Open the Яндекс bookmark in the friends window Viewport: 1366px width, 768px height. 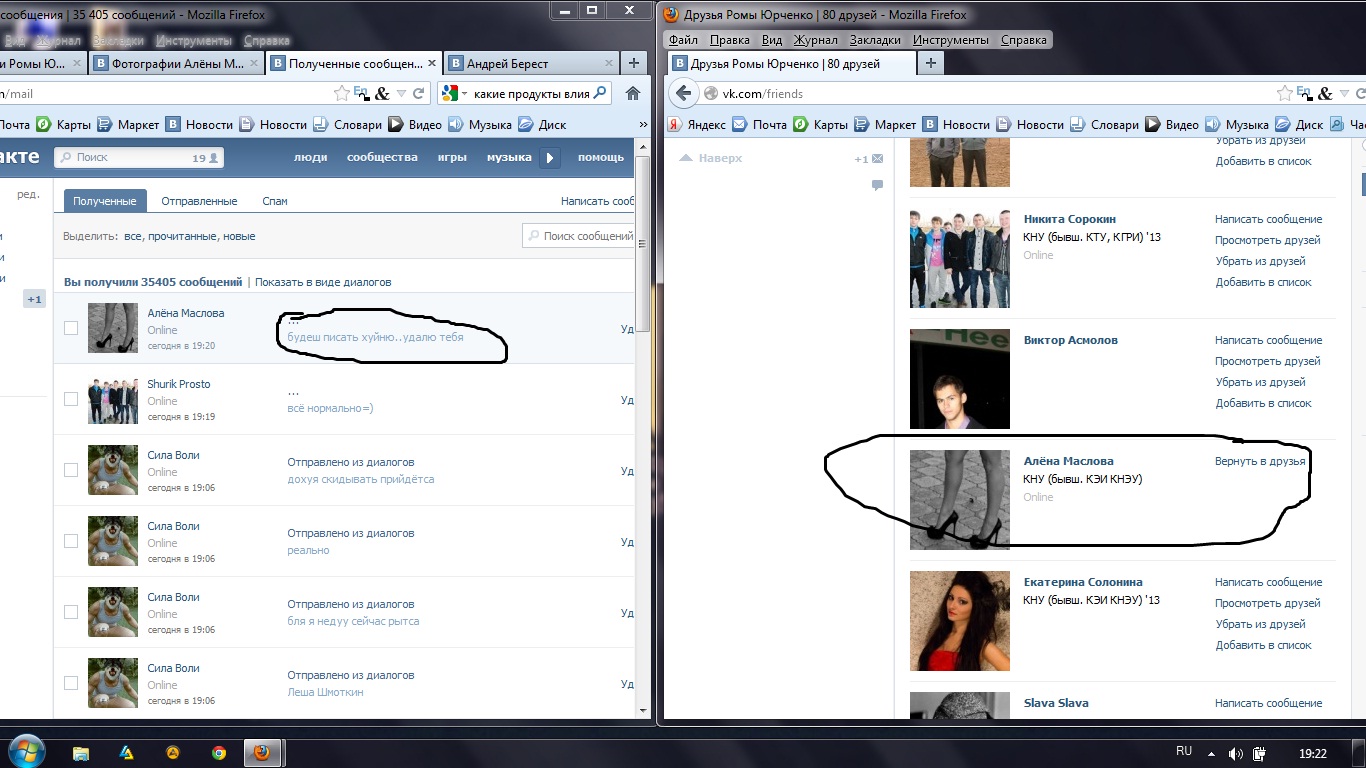coord(697,125)
